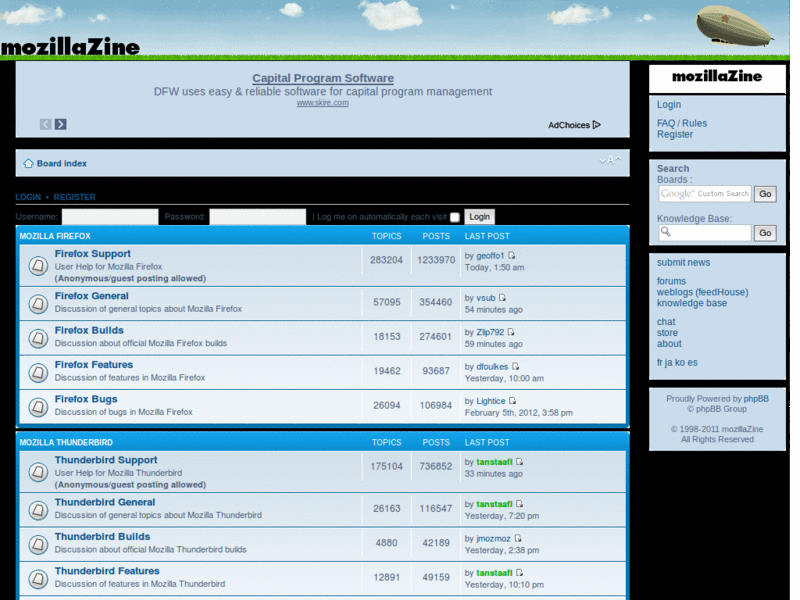Open the MOZILLA FIREFOX category header
Screen dimensions: 800x600
55,236
